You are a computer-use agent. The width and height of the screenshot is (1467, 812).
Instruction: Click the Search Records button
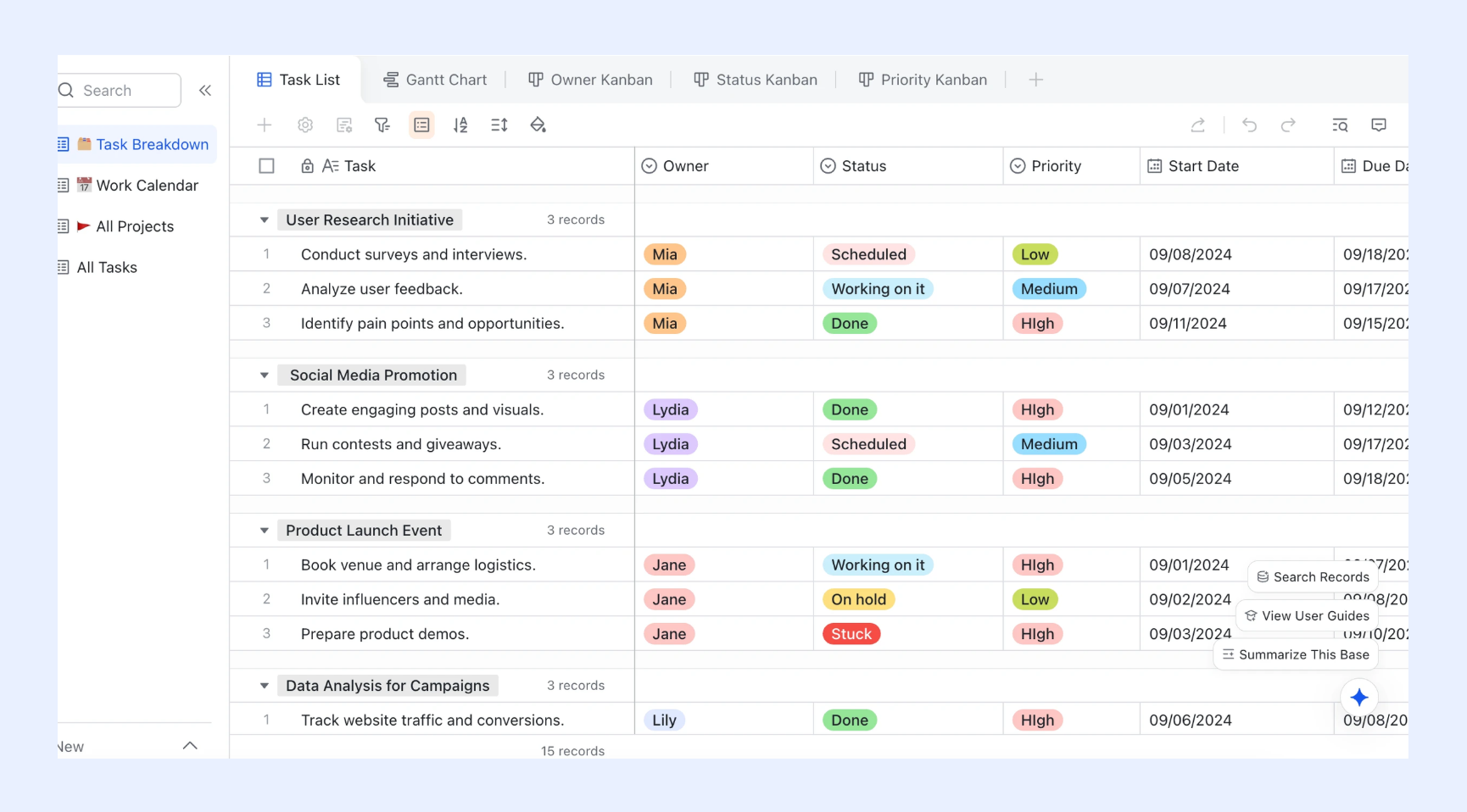click(x=1313, y=577)
